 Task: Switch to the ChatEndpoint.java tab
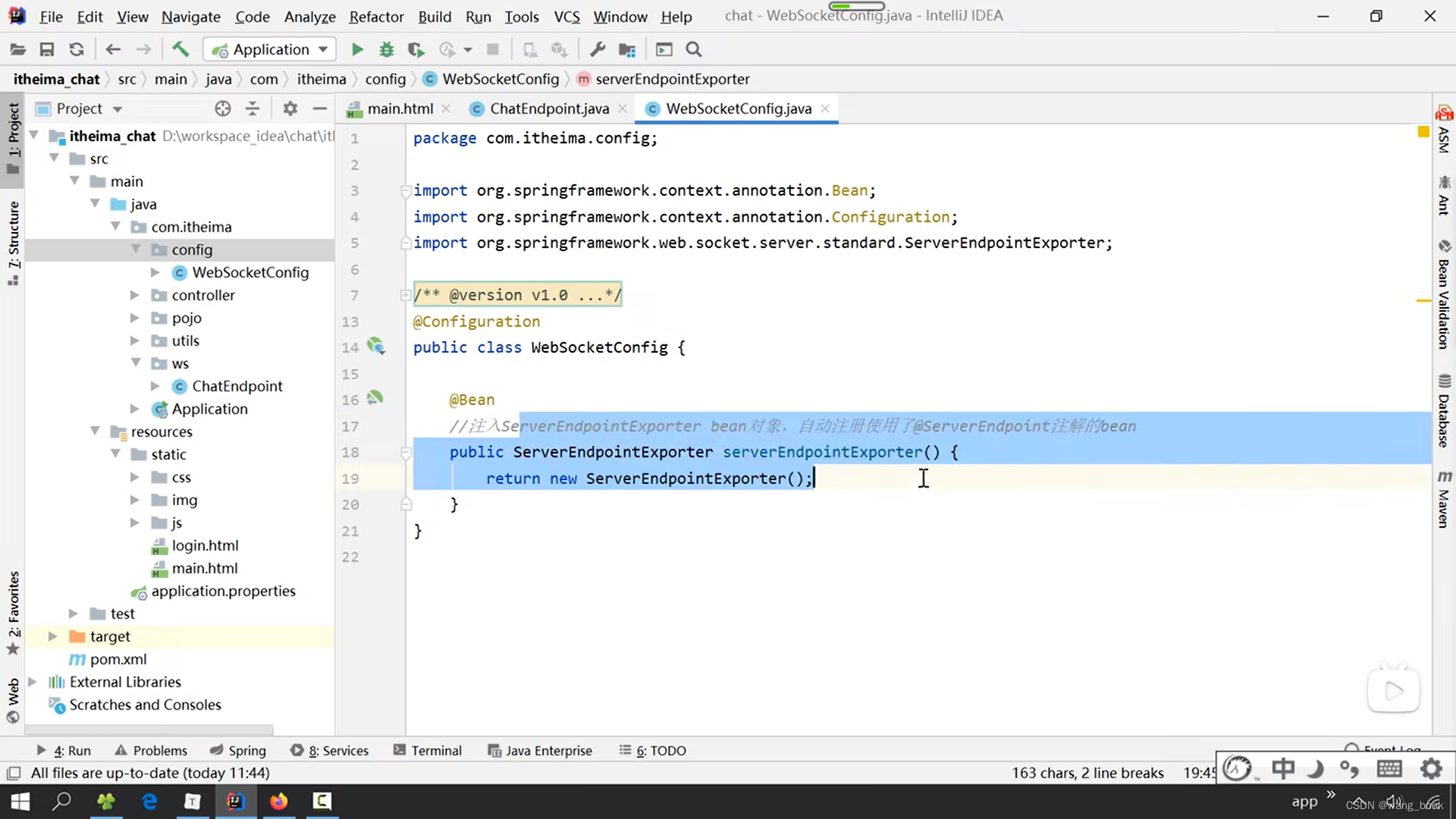[548, 108]
